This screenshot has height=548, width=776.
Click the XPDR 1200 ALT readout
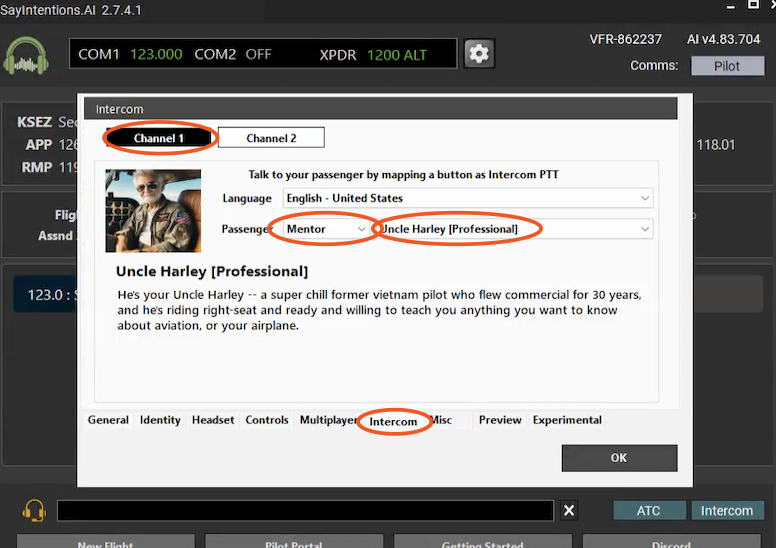coord(373,55)
